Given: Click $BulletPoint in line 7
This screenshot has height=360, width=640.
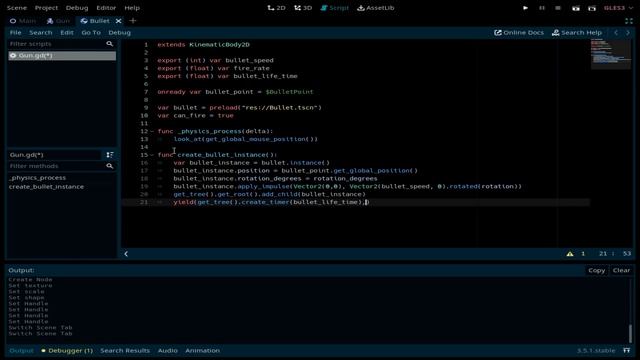Looking at the screenshot, I should tap(289, 92).
